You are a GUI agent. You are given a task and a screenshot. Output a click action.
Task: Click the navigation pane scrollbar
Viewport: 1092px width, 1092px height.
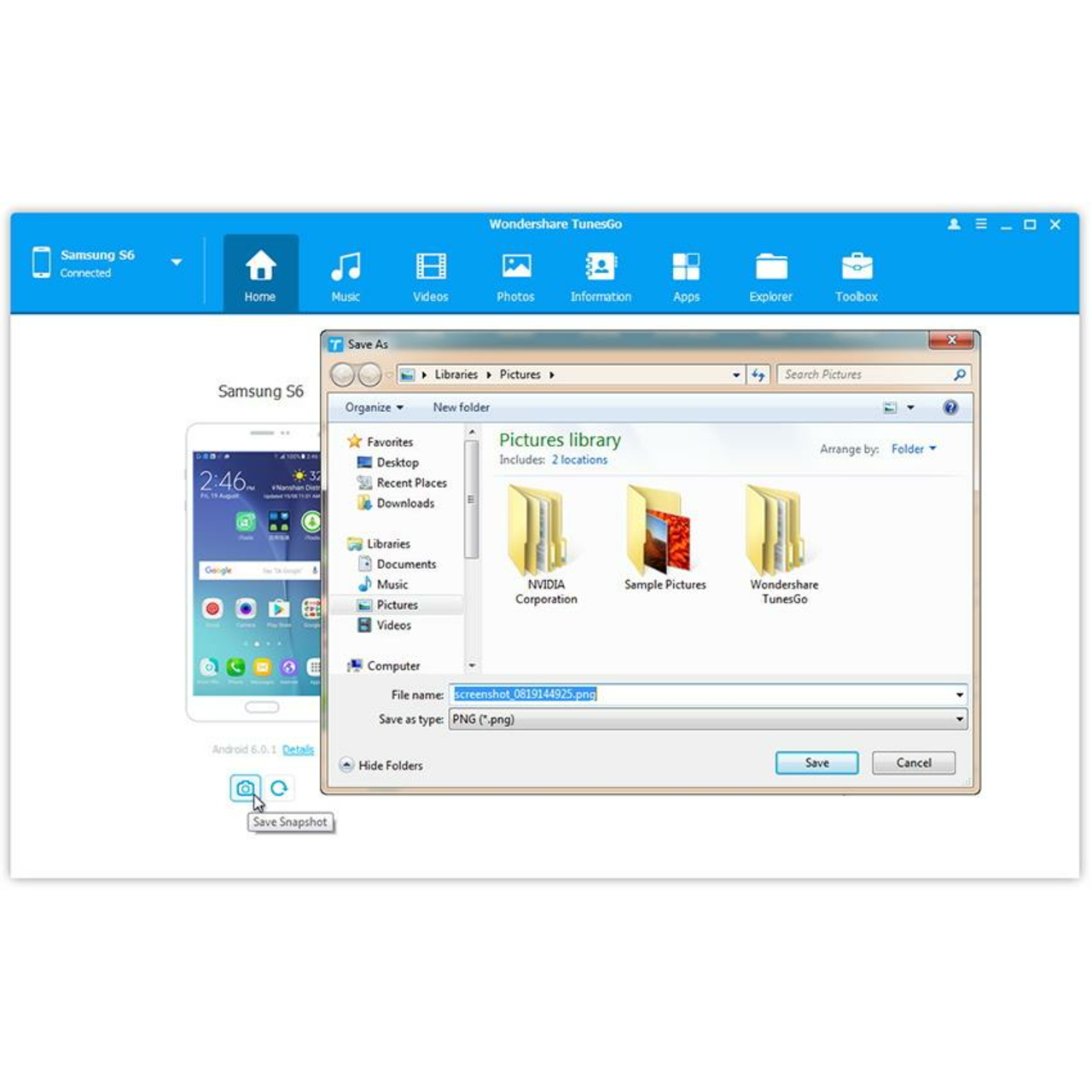[471, 500]
